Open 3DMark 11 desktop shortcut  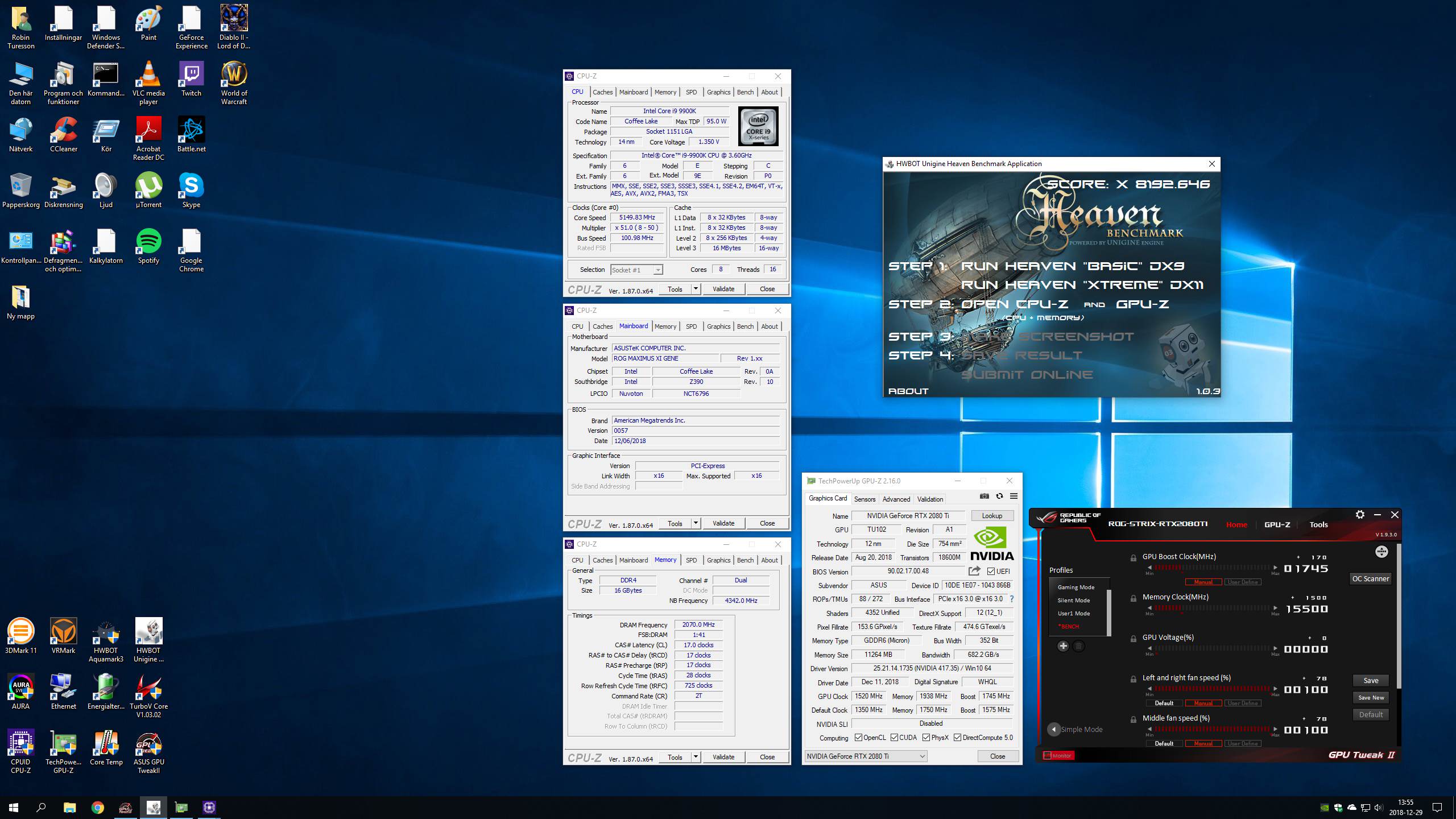[20, 636]
